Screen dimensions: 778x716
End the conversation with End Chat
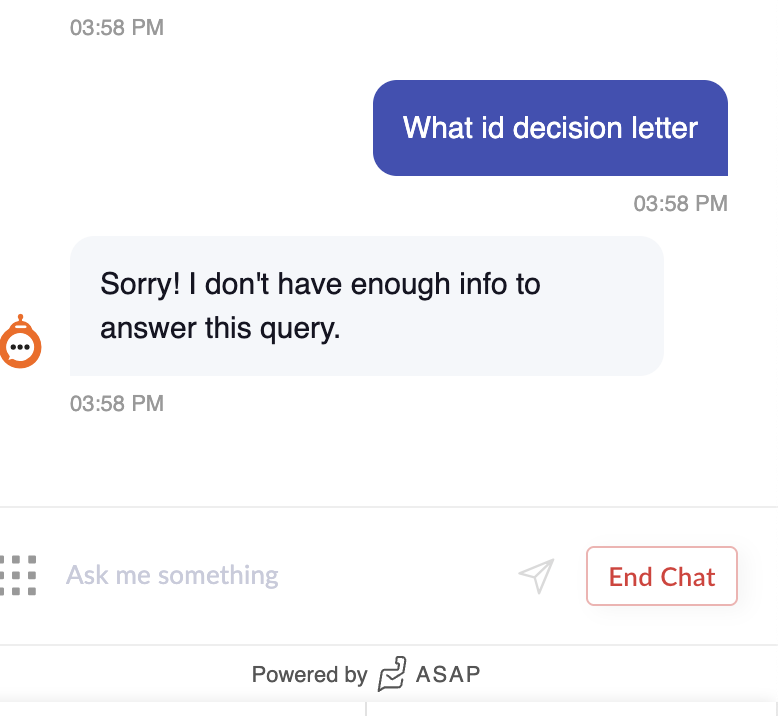[x=661, y=576]
